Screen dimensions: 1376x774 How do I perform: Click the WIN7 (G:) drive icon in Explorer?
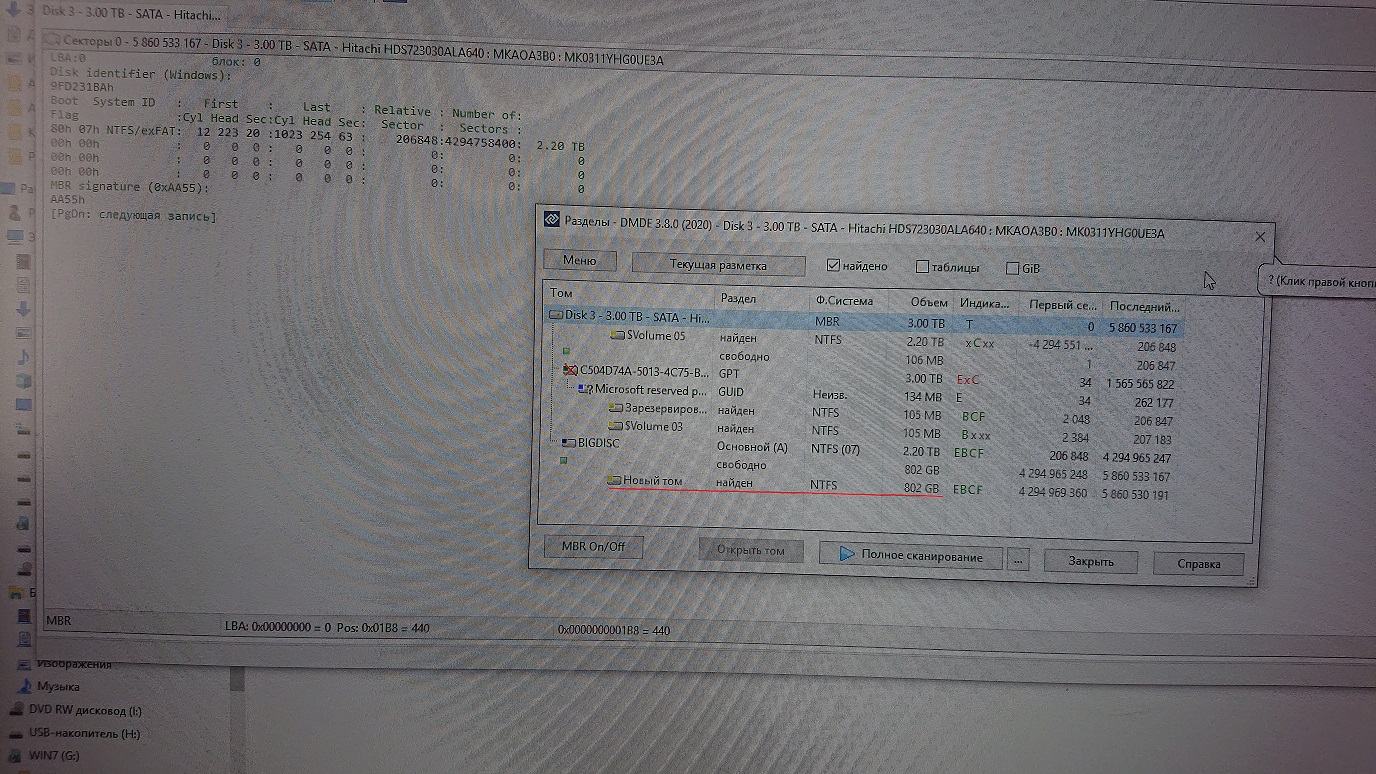16,756
